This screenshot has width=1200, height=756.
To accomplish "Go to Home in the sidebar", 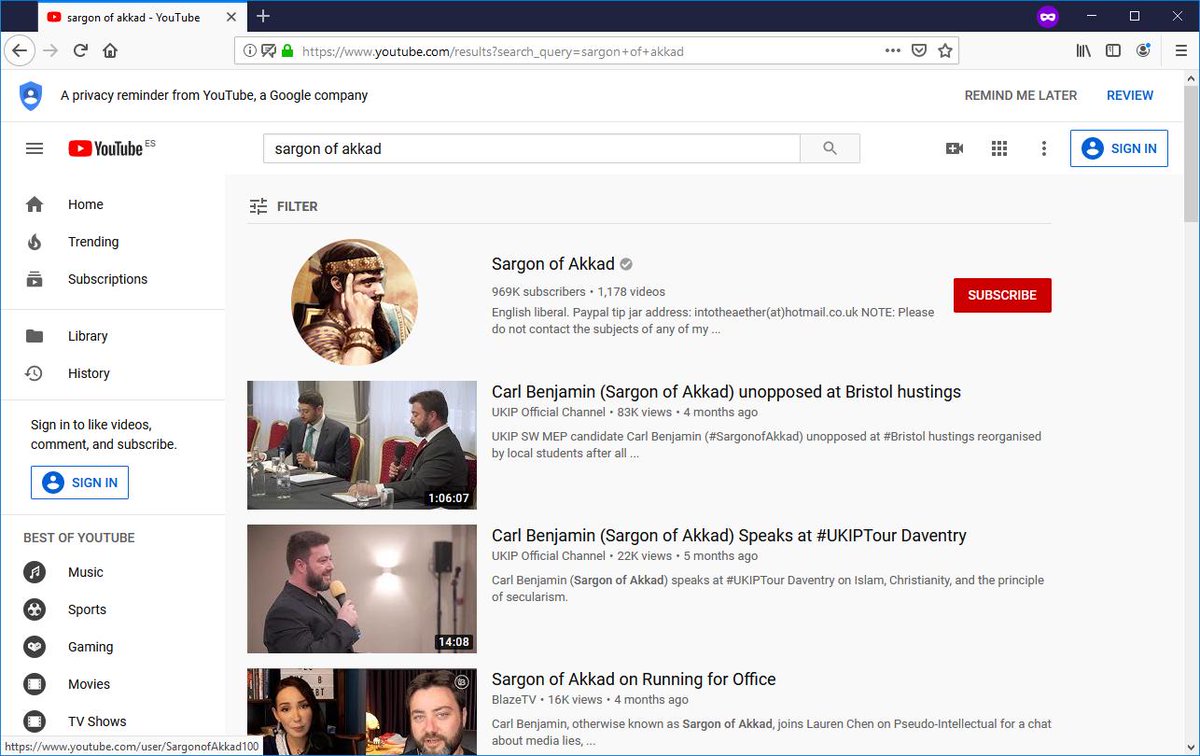I will [x=112, y=204].
